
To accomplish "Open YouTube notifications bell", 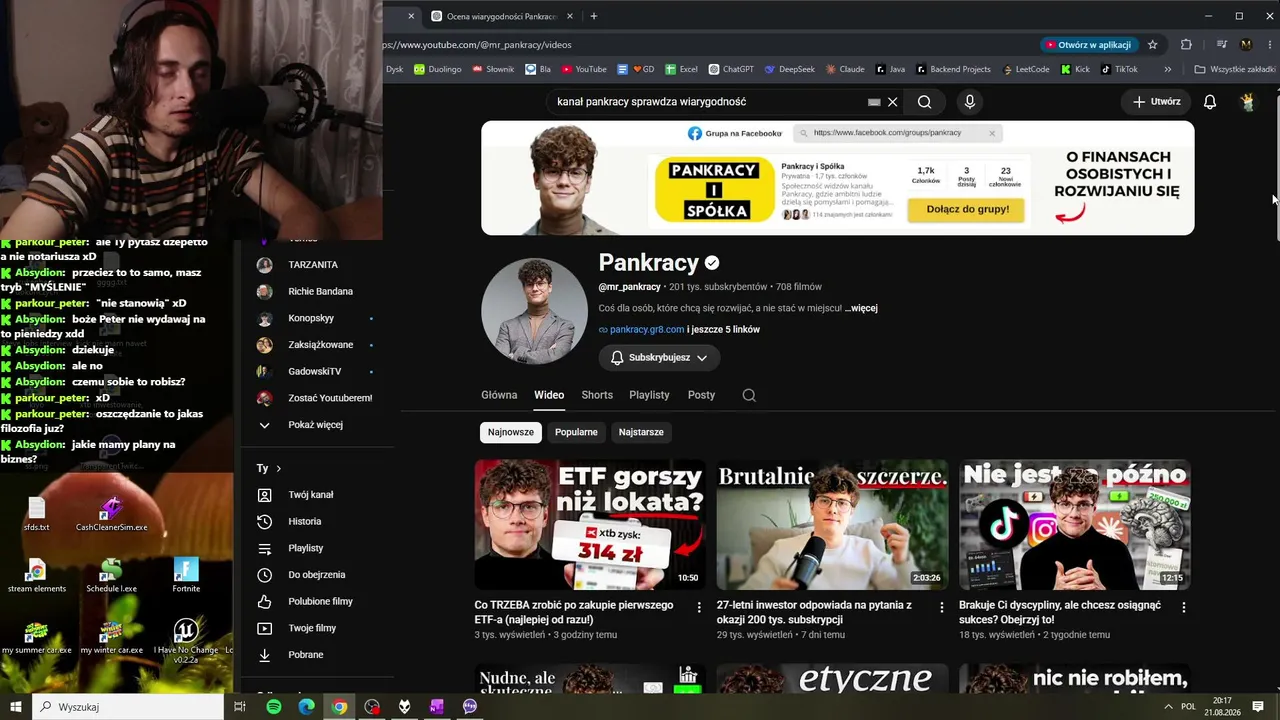I will tap(1210, 102).
